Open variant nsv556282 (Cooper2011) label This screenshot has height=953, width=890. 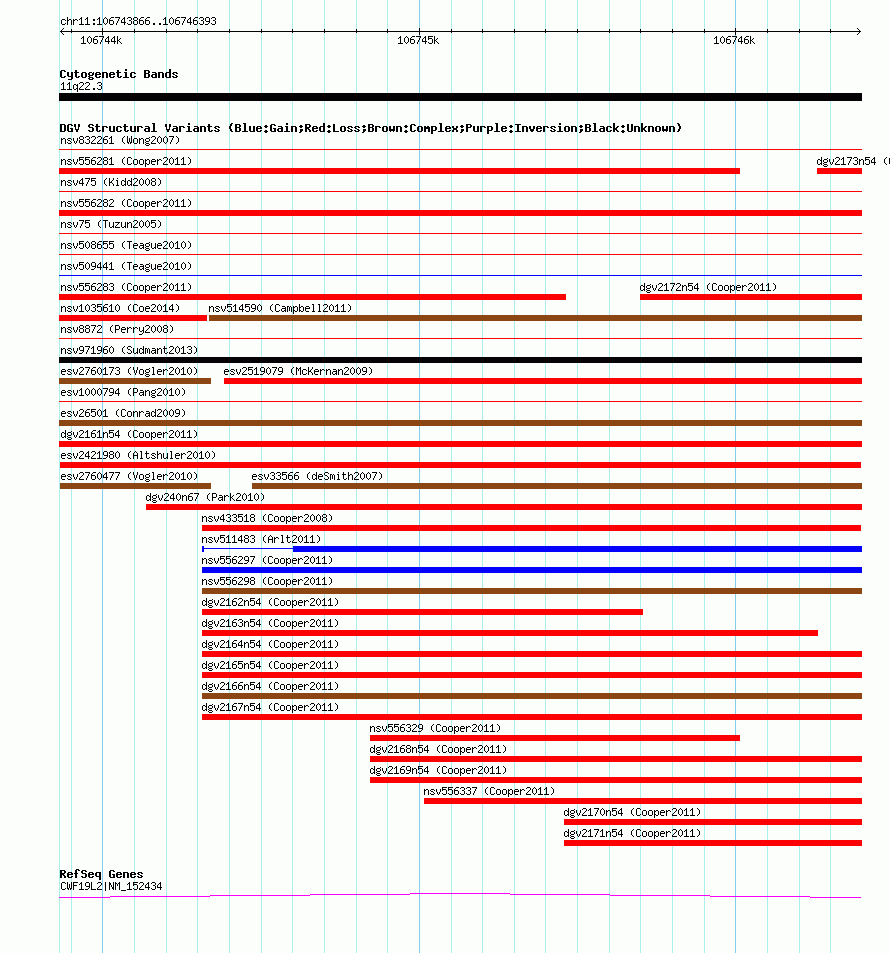(126, 203)
